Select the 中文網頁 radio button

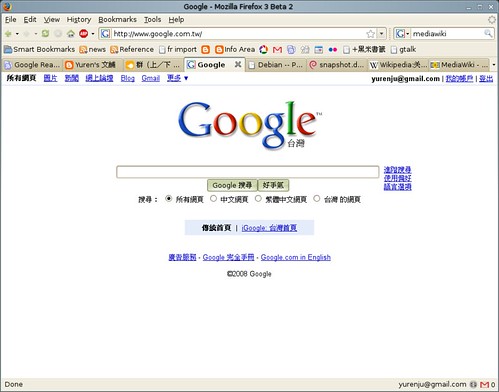tap(214, 199)
